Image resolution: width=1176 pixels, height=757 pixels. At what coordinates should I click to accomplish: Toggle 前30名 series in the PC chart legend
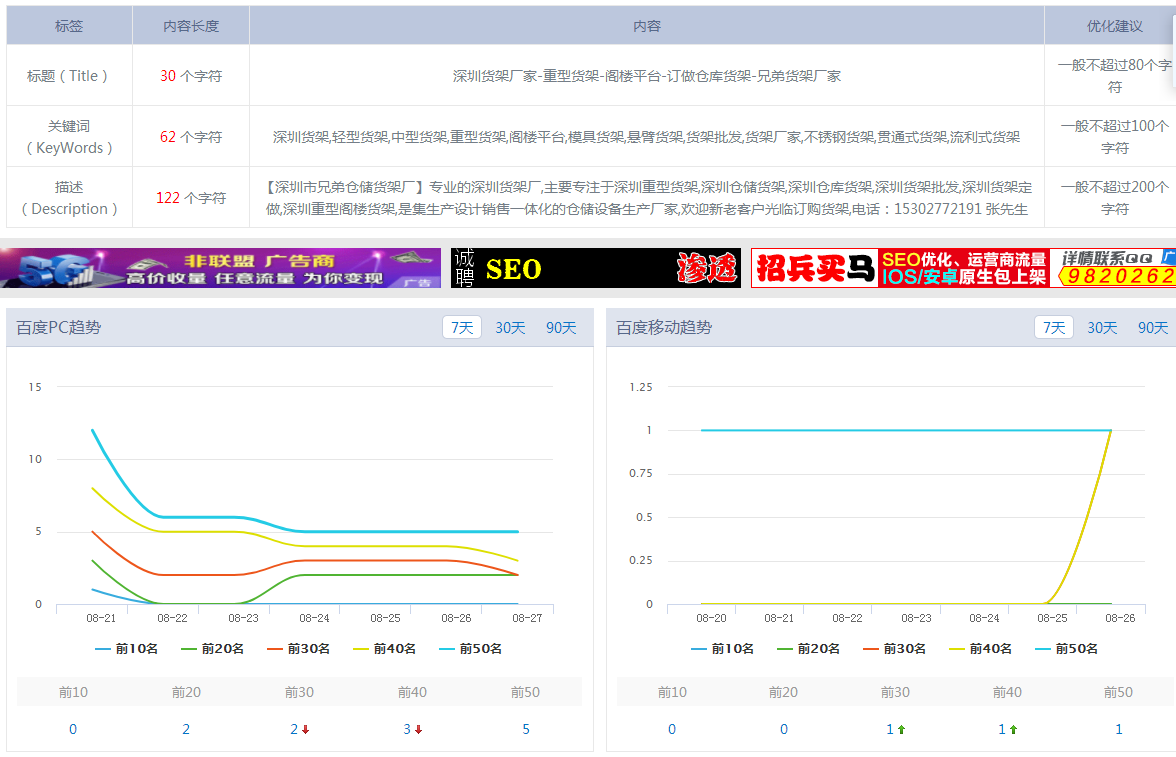(298, 649)
